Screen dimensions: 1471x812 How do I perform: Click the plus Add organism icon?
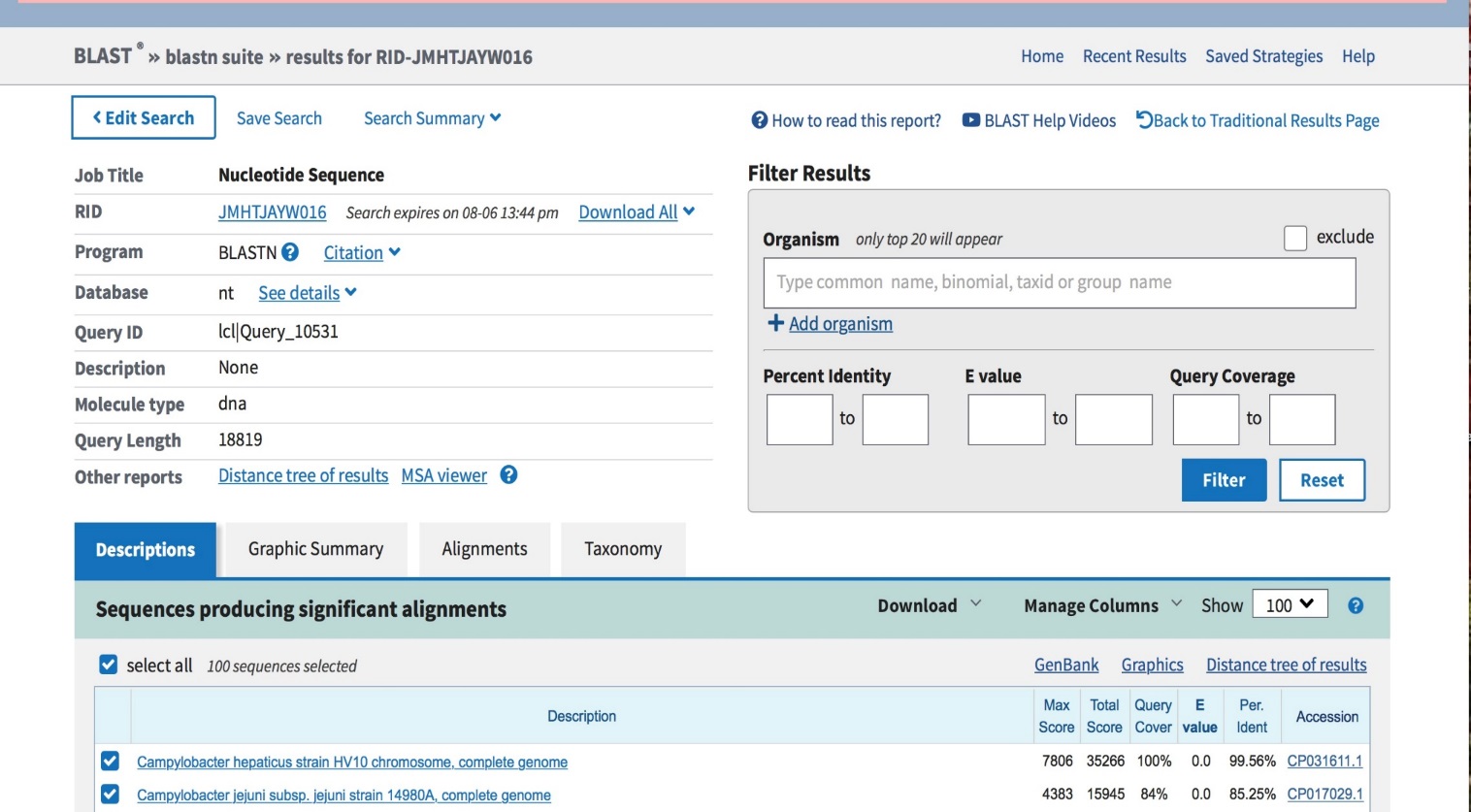pos(775,323)
